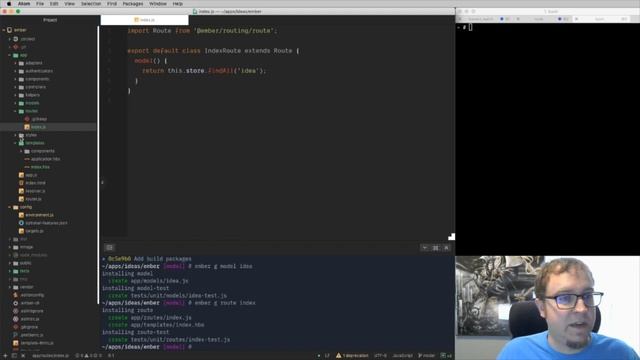Open the View menu

pos(69,4)
